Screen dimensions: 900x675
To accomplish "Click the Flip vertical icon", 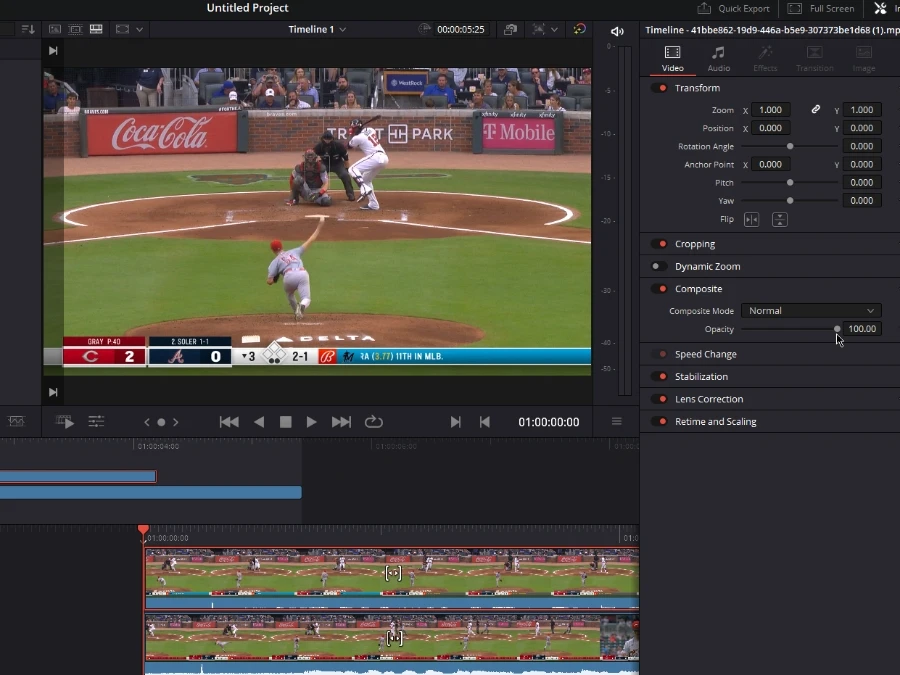I will click(x=779, y=219).
